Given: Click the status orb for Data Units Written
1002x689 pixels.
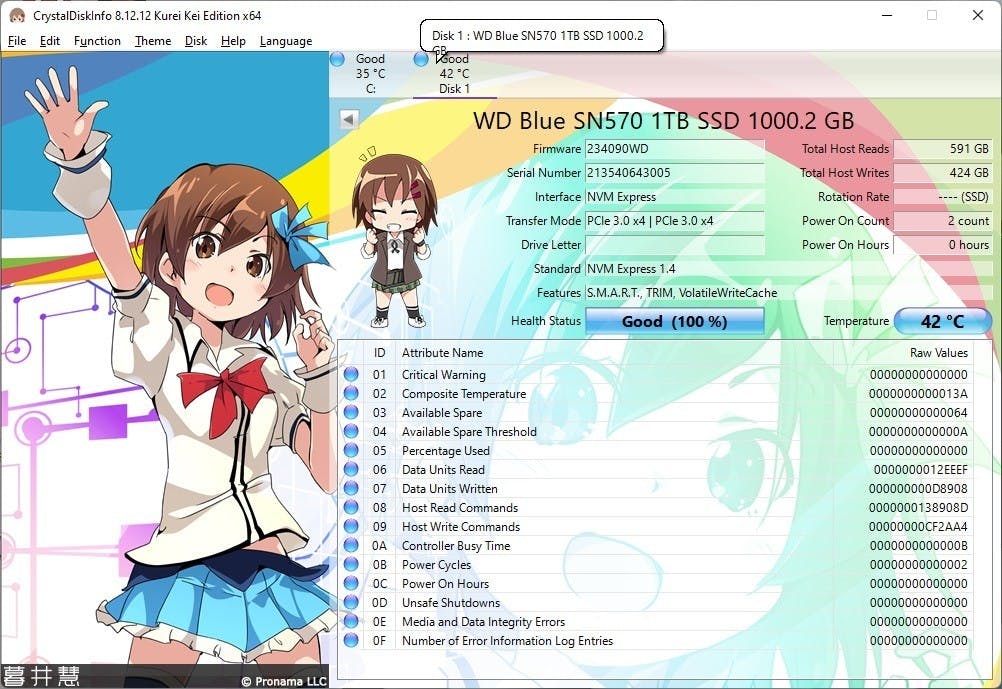Looking at the screenshot, I should pyautogui.click(x=351, y=488).
